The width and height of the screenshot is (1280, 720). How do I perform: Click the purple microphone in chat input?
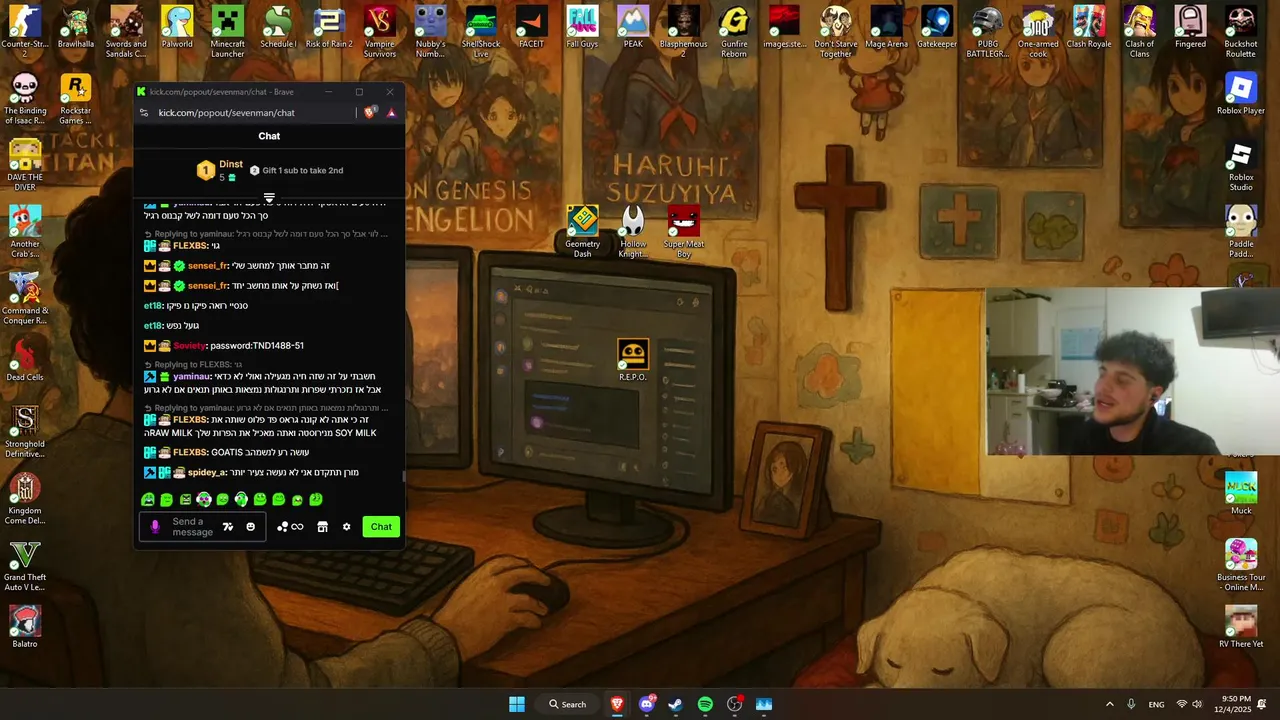(x=155, y=527)
